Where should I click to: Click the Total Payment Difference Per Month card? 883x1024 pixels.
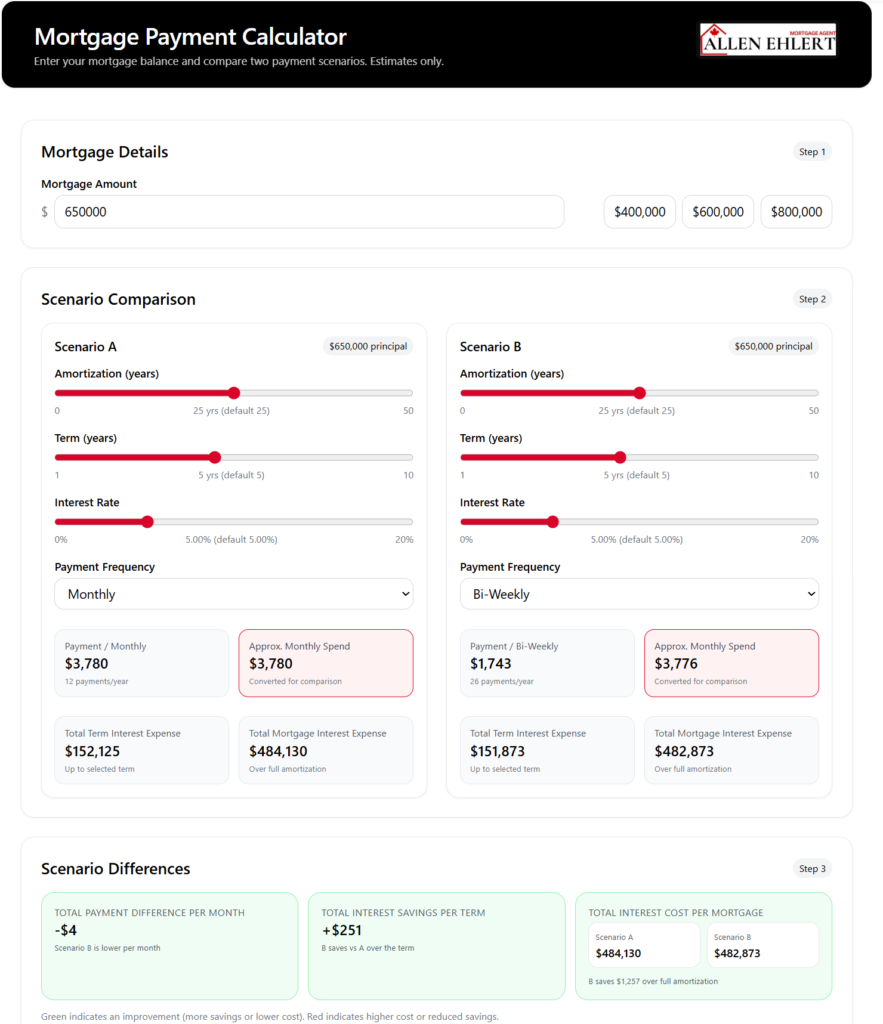tap(169, 945)
